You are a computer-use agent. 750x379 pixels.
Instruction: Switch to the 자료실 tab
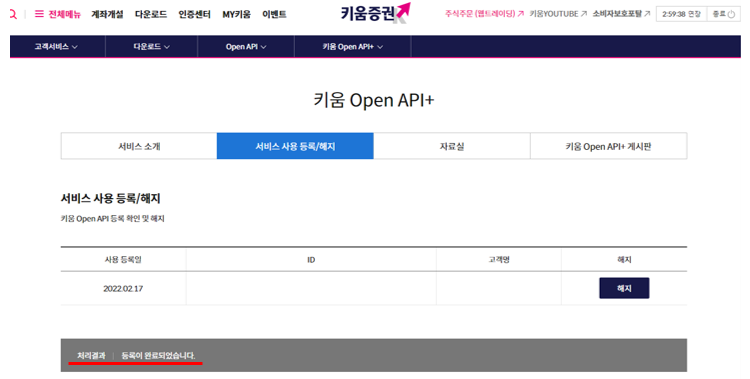coord(452,146)
